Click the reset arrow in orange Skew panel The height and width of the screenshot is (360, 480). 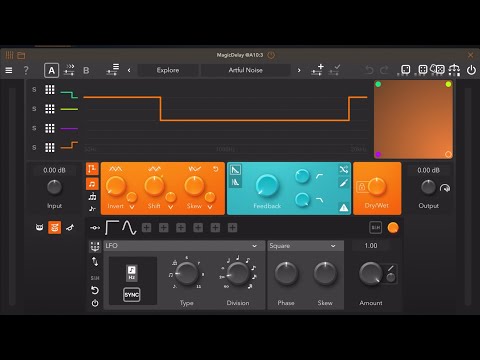tap(216, 169)
